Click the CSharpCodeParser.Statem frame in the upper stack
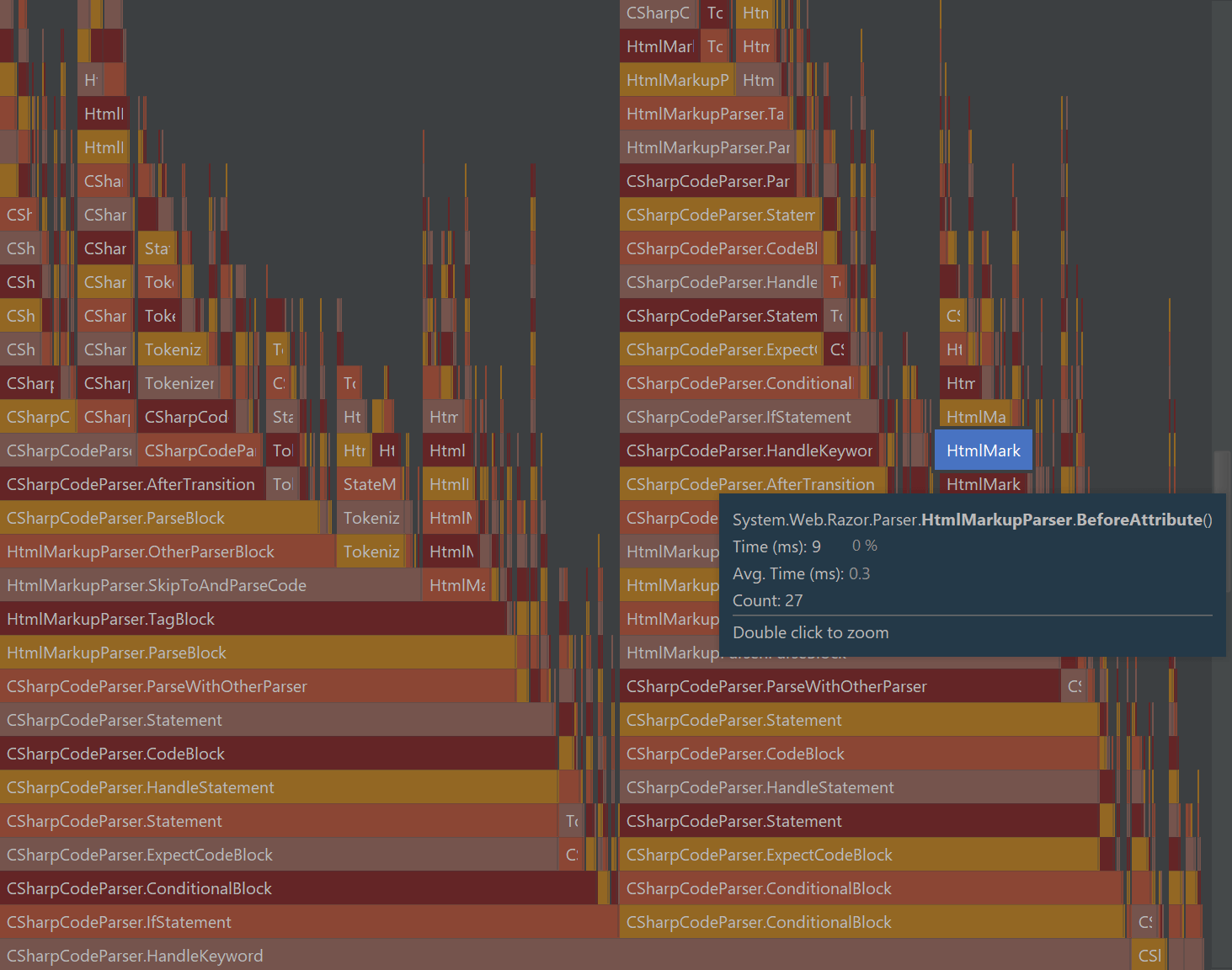 click(721, 215)
